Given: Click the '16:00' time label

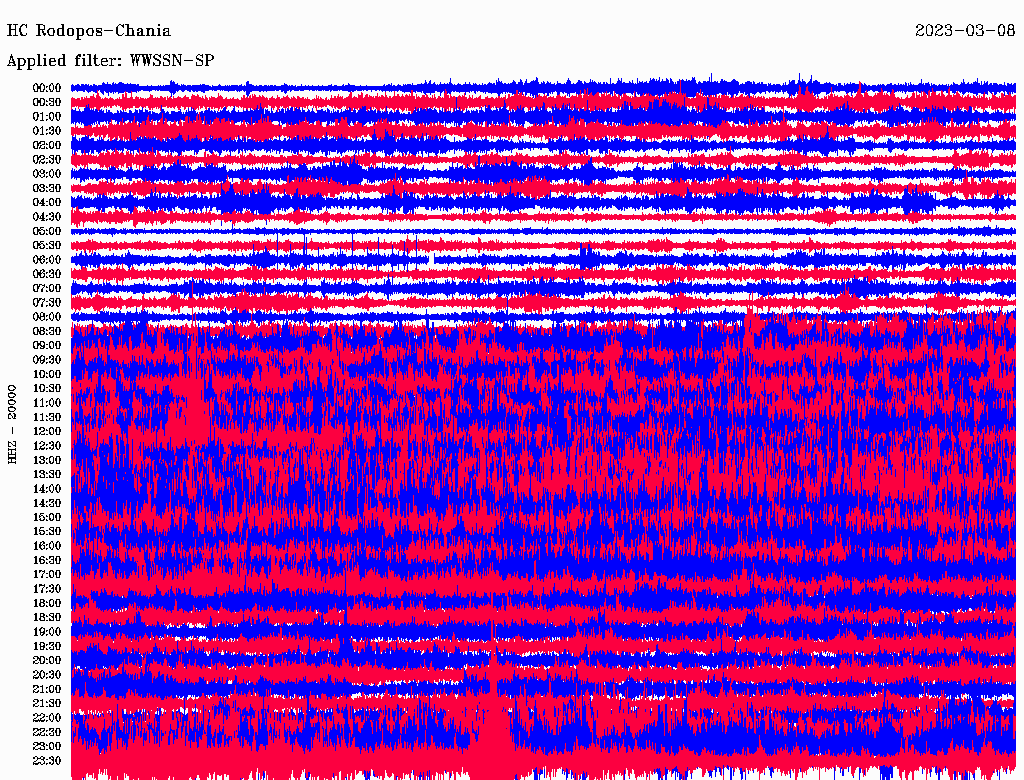Looking at the screenshot, I should 47,546.
